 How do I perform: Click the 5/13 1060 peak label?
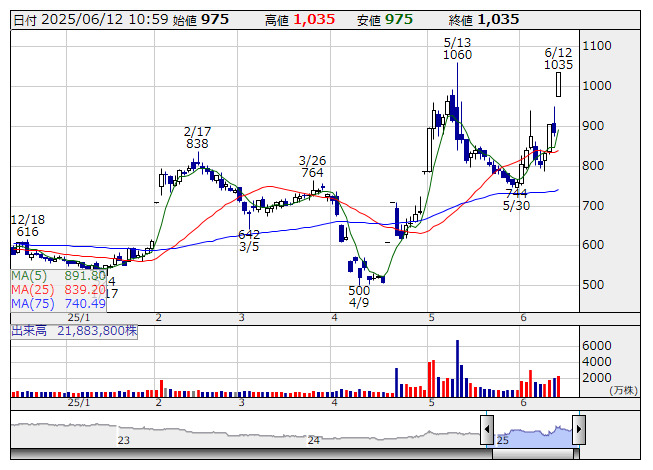pyautogui.click(x=457, y=49)
